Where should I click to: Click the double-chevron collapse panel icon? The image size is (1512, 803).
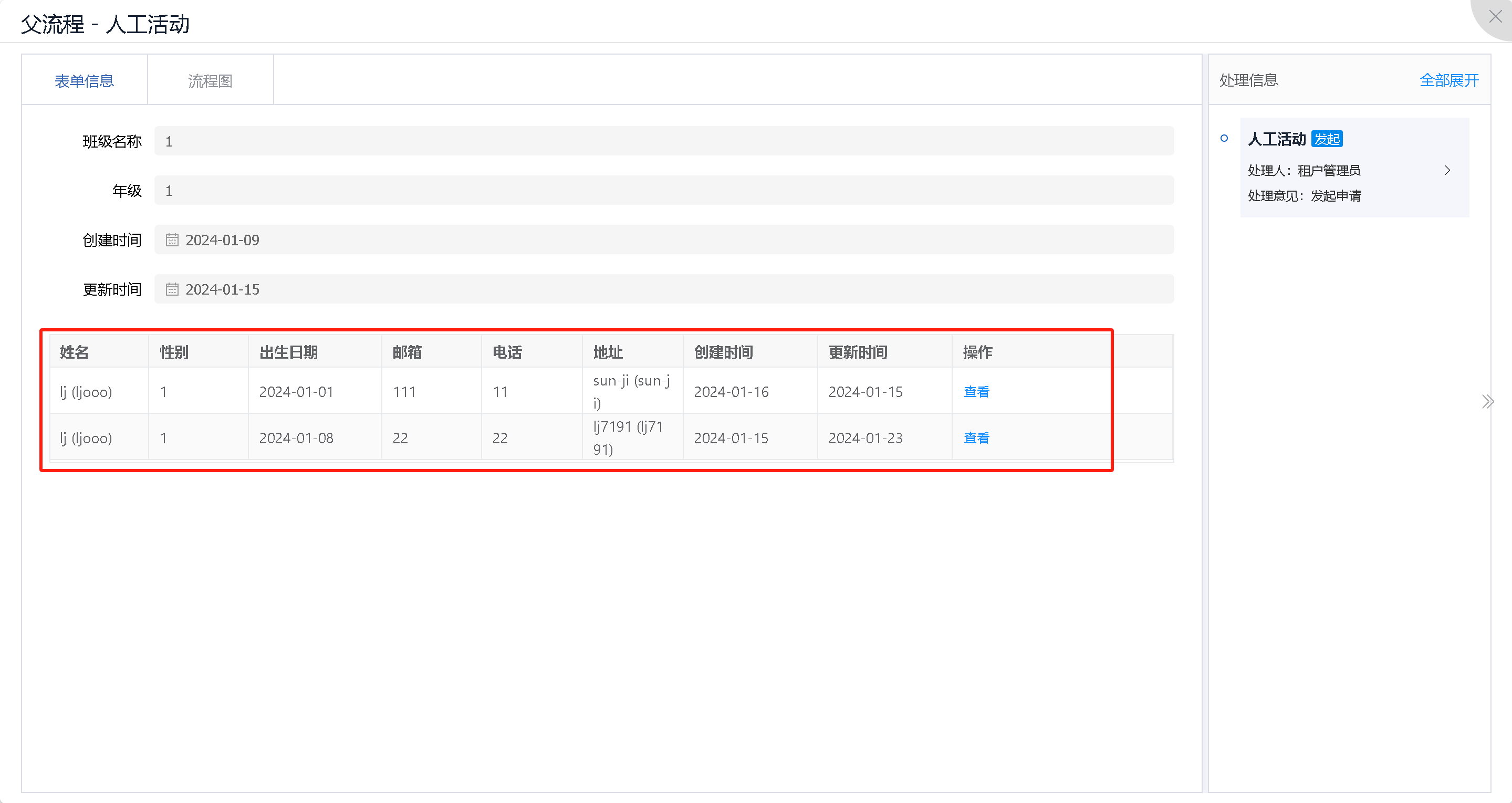(x=1487, y=401)
